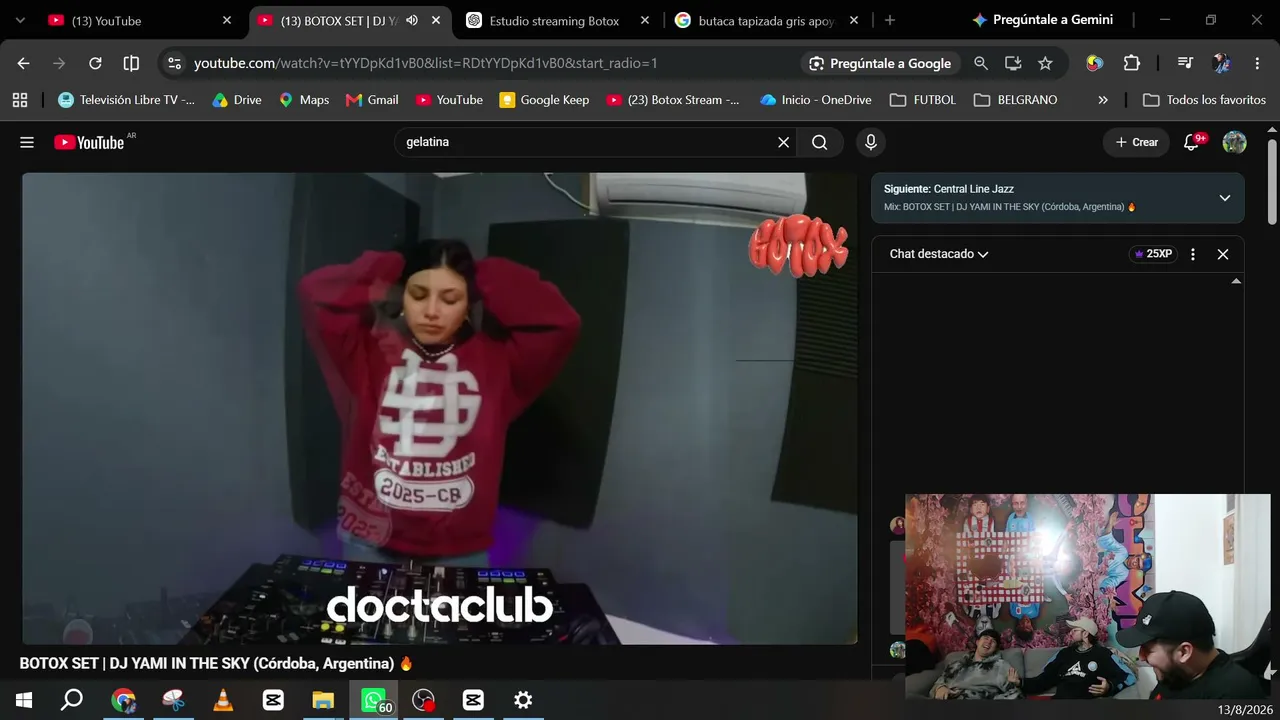Click the 25XP points badge
This screenshot has width=1280, height=720.
[1153, 254]
